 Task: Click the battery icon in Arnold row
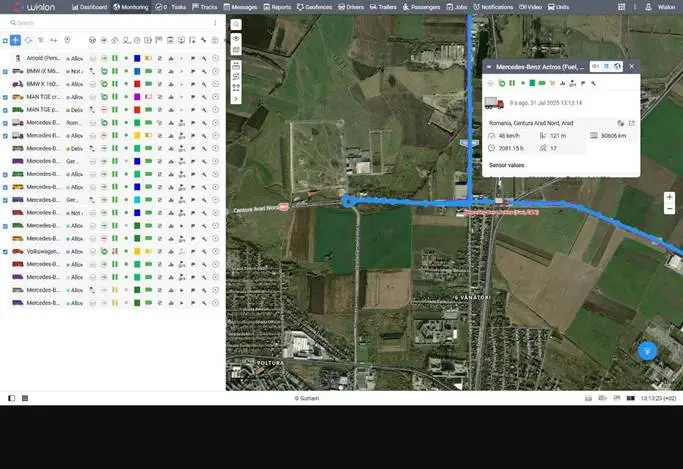[149, 58]
